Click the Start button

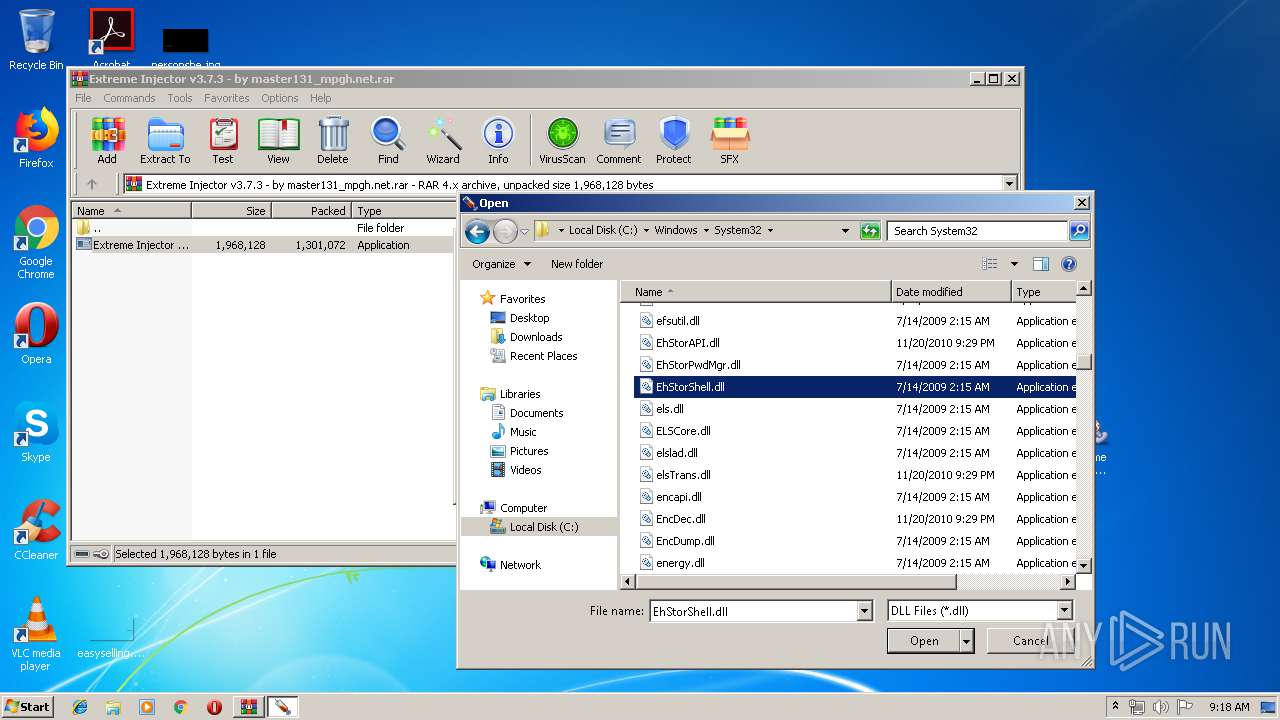(x=28, y=706)
